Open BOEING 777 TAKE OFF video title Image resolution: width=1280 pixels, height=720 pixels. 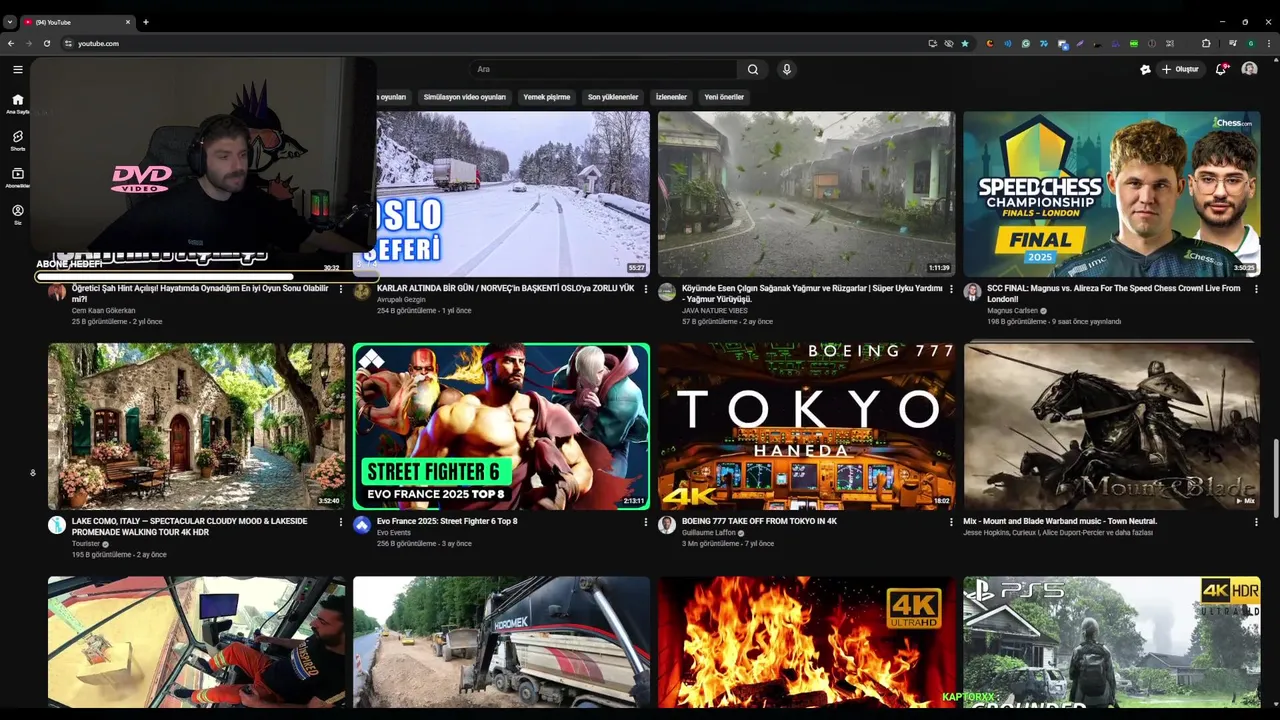point(759,521)
